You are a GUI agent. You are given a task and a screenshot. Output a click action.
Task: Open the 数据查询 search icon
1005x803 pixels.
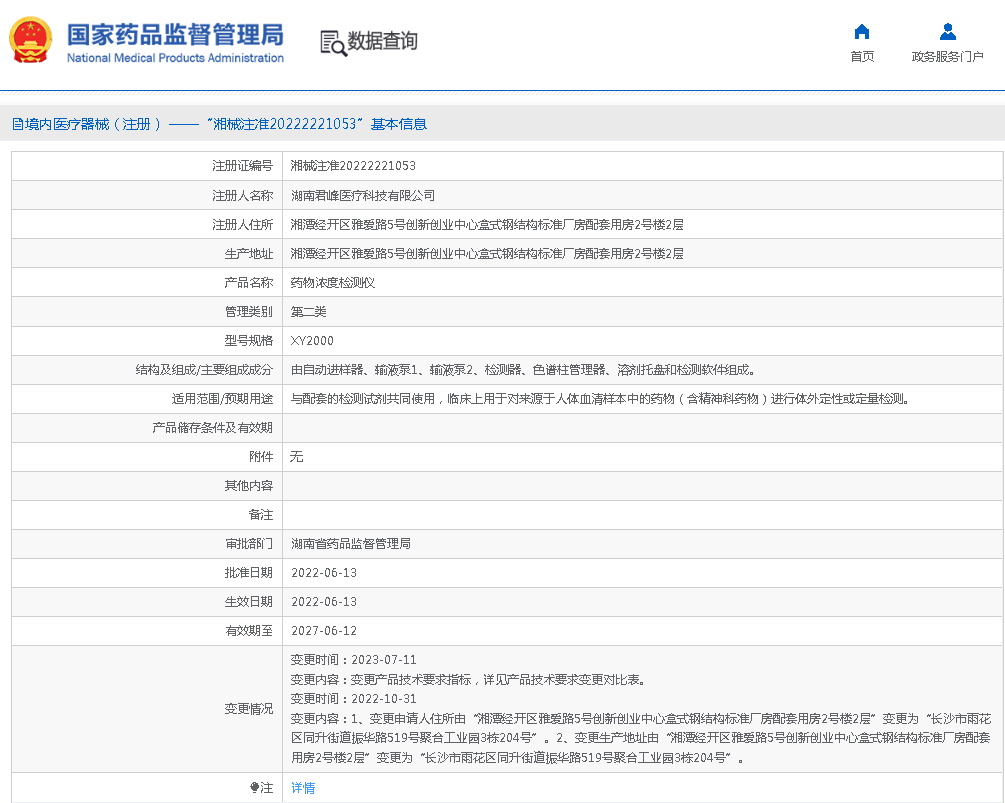[333, 42]
